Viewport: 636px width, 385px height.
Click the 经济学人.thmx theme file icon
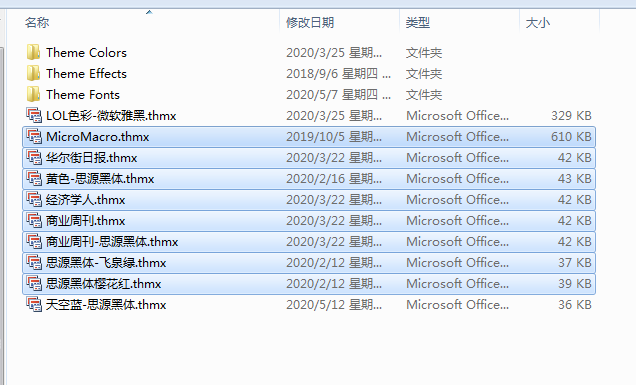pyautogui.click(x=34, y=200)
